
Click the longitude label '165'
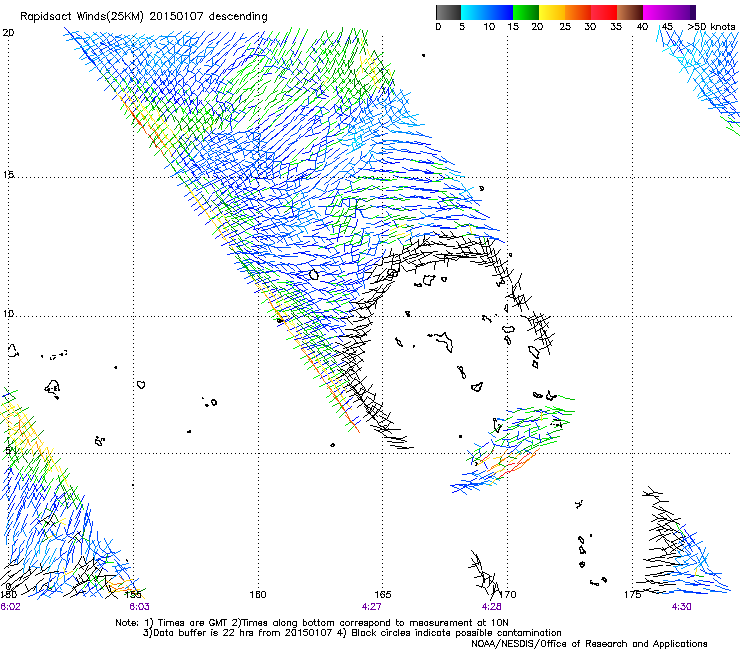(383, 594)
